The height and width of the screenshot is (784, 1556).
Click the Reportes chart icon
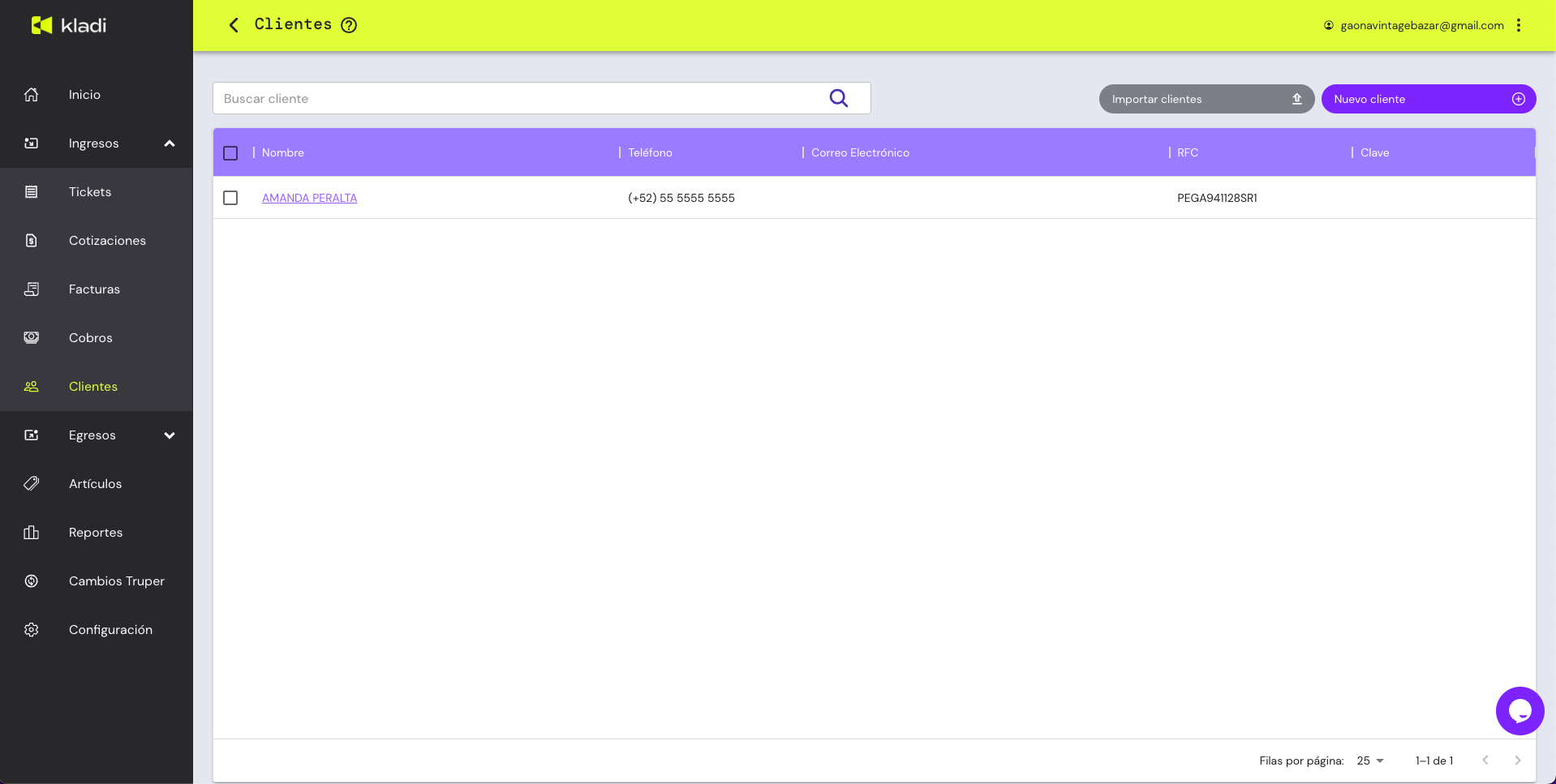32,533
